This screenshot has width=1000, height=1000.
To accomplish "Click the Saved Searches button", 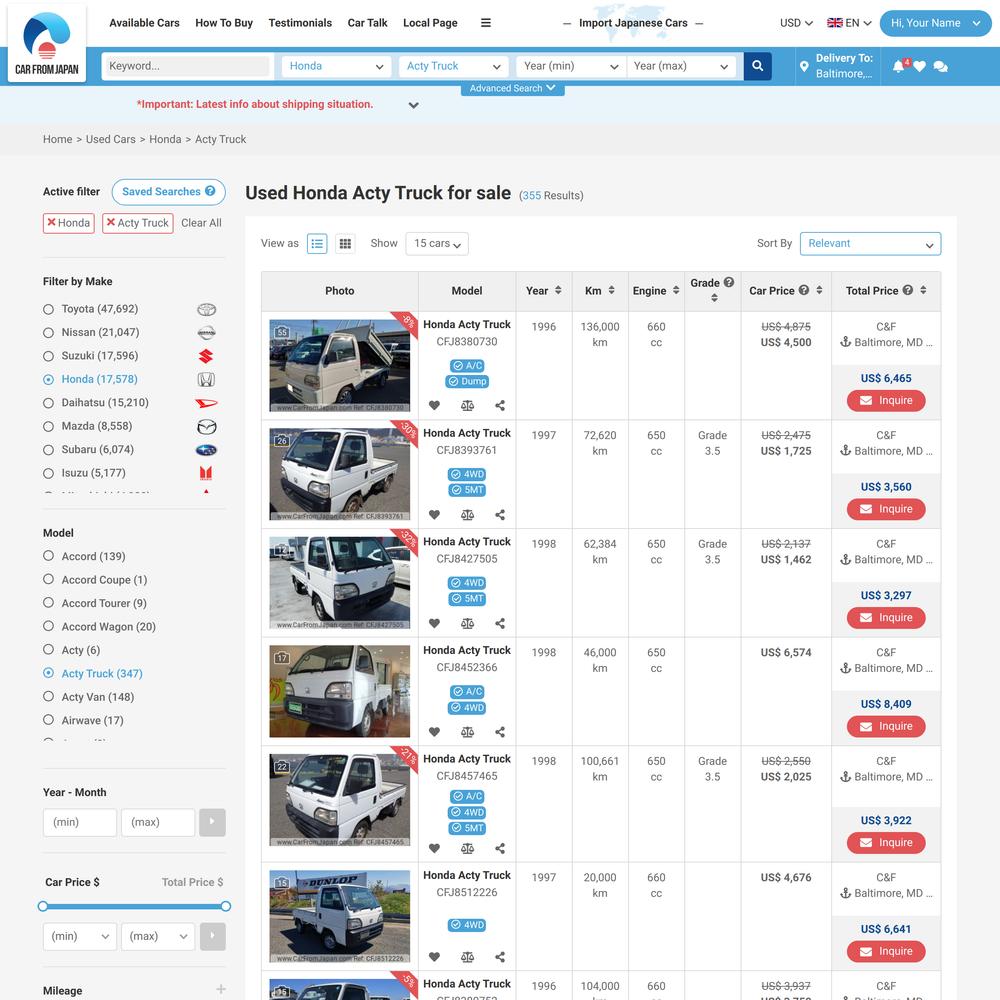I will (x=168, y=192).
